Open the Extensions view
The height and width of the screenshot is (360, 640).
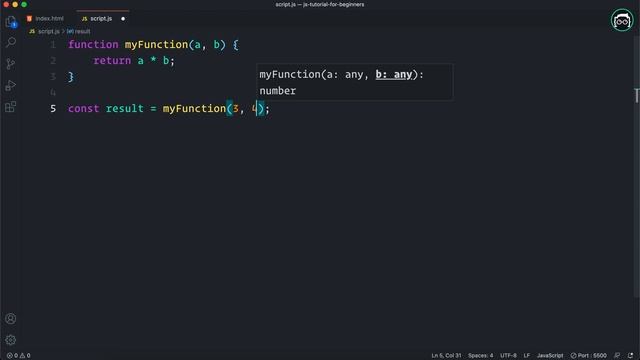(11, 107)
